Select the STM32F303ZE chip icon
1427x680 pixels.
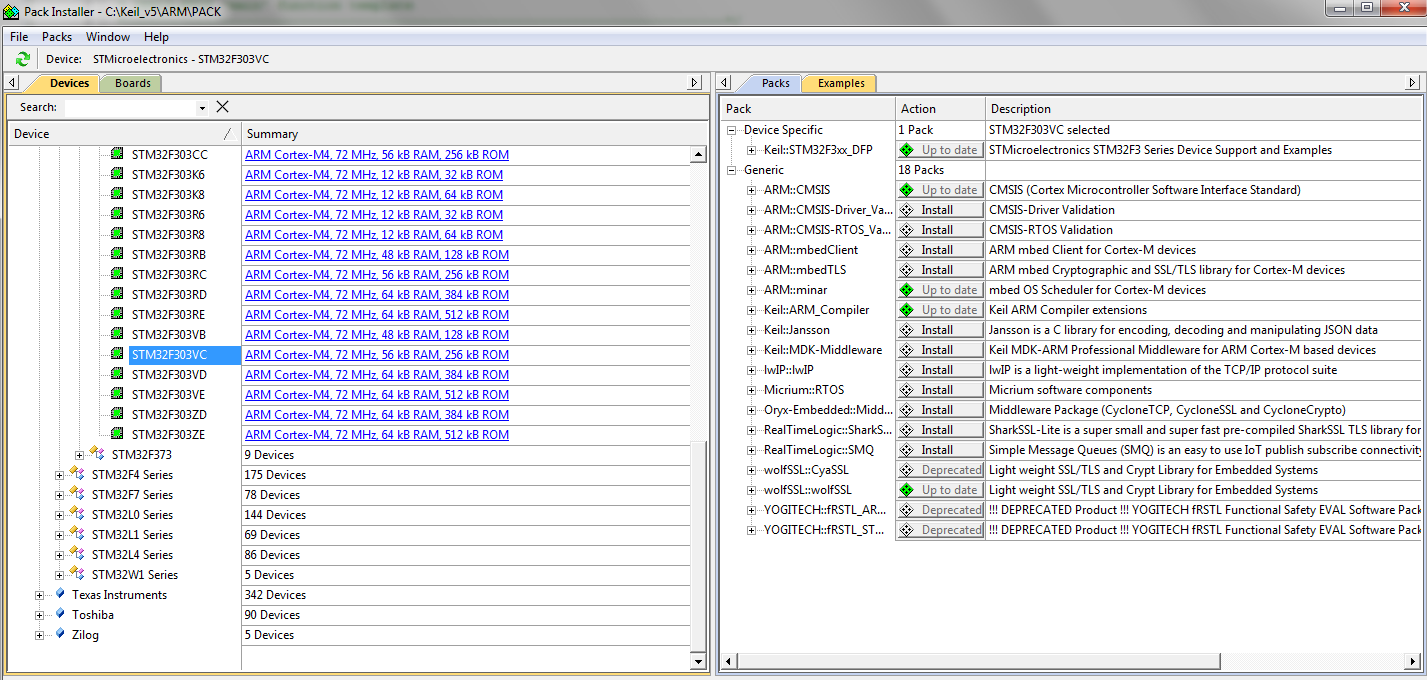[x=117, y=434]
